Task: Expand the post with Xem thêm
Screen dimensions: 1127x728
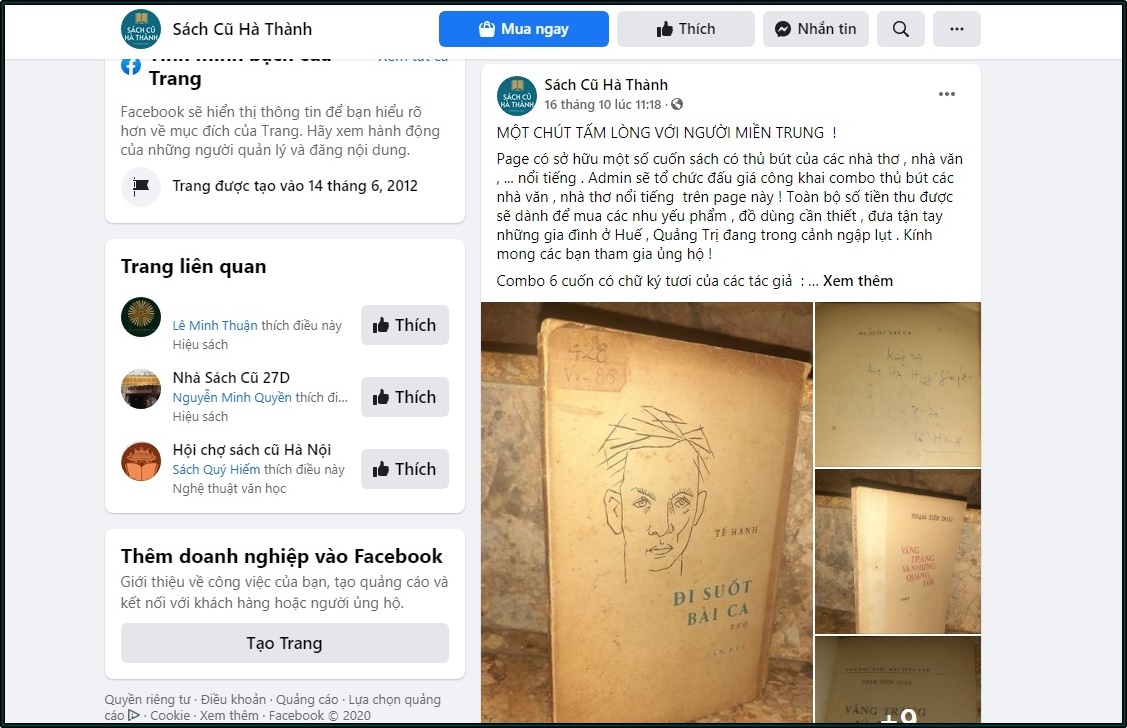Action: 857,281
